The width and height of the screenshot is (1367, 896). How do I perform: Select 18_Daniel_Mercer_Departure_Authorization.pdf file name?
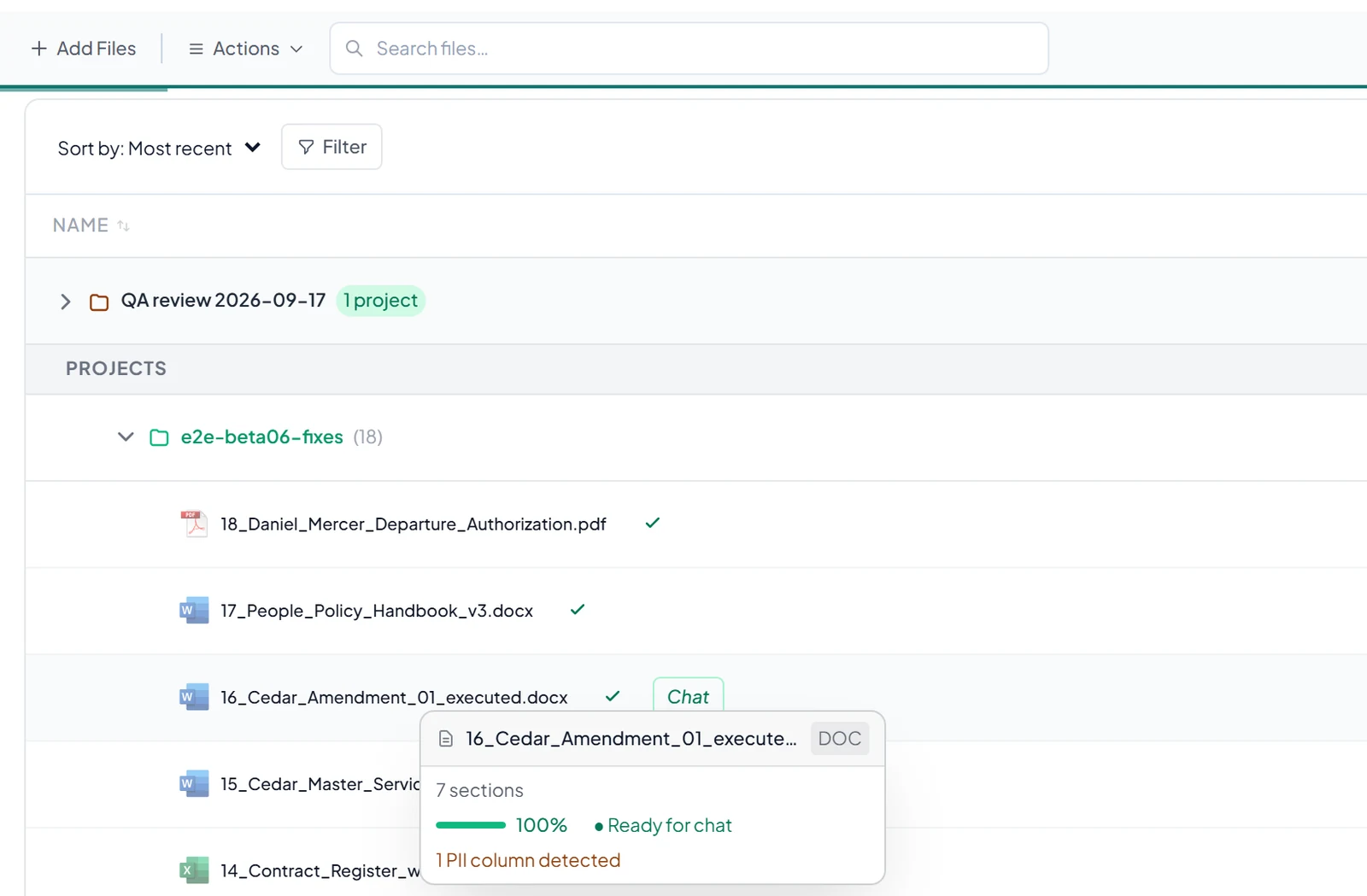click(x=414, y=524)
